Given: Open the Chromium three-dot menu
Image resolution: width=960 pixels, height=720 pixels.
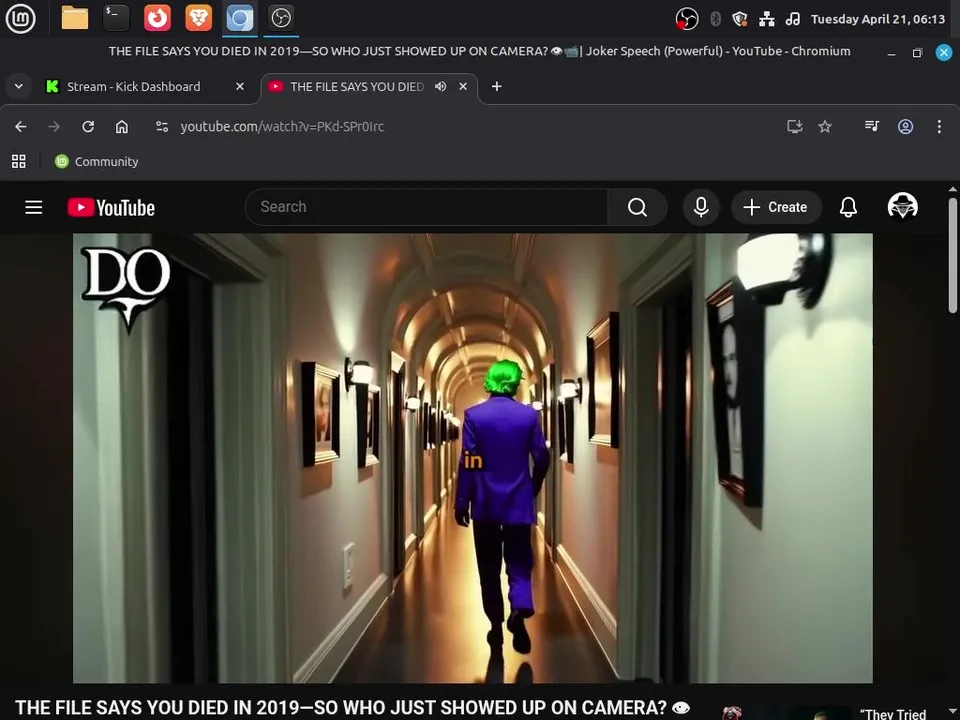Looking at the screenshot, I should [939, 126].
